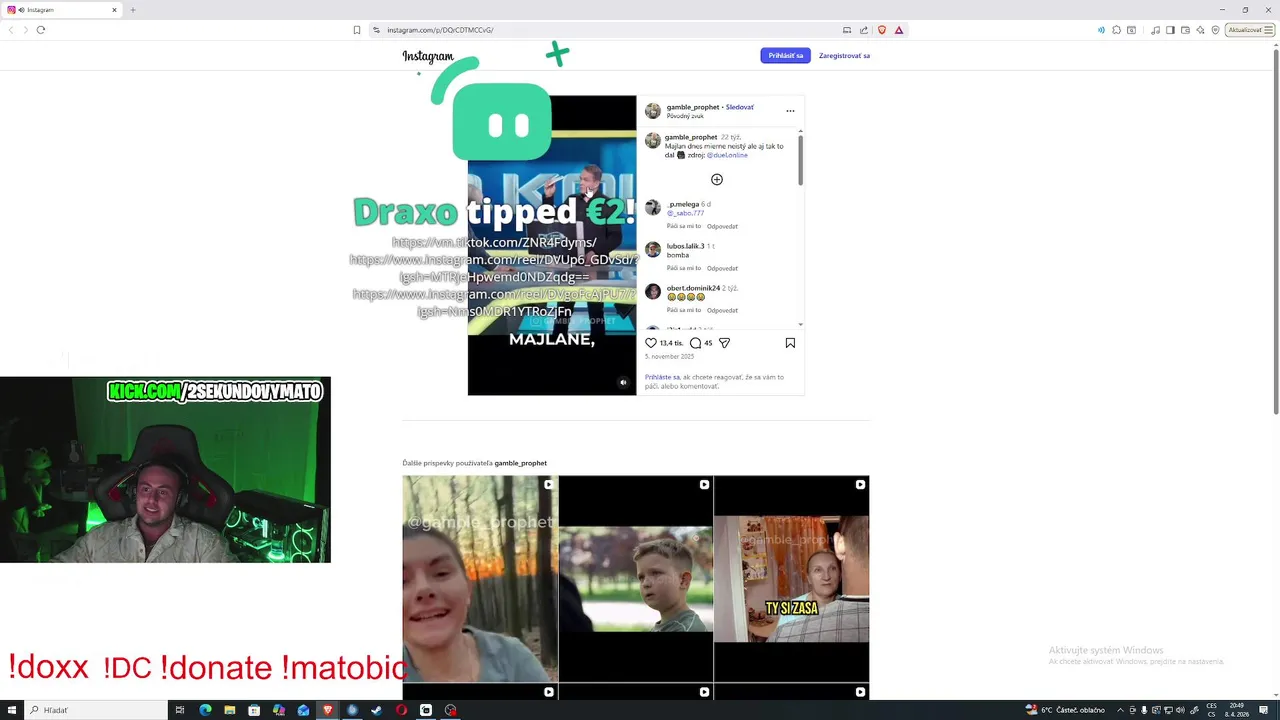Select the Instagram browser tab
Image resolution: width=1280 pixels, height=720 pixels.
pyautogui.click(x=62, y=10)
